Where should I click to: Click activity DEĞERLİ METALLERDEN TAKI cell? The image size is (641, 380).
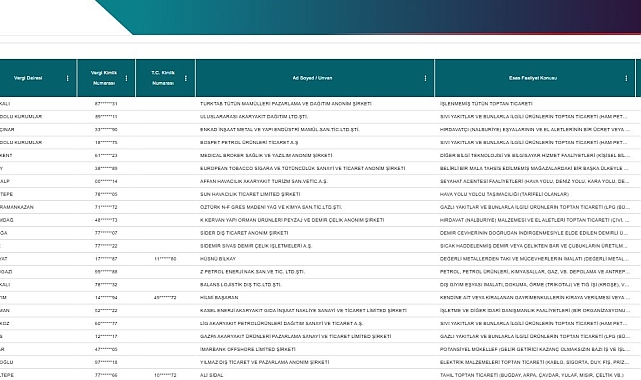click(535, 259)
